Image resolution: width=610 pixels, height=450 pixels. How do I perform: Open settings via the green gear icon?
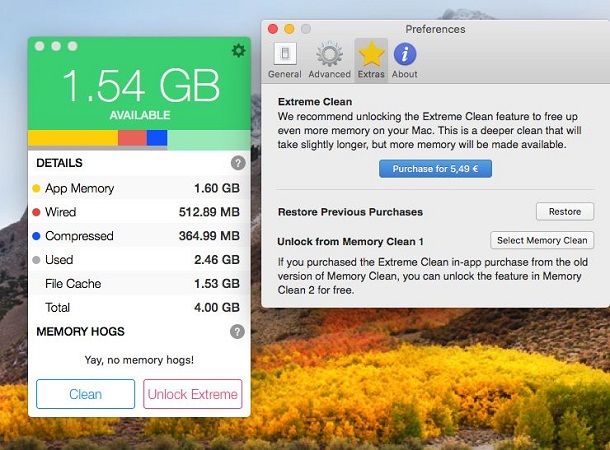point(238,51)
